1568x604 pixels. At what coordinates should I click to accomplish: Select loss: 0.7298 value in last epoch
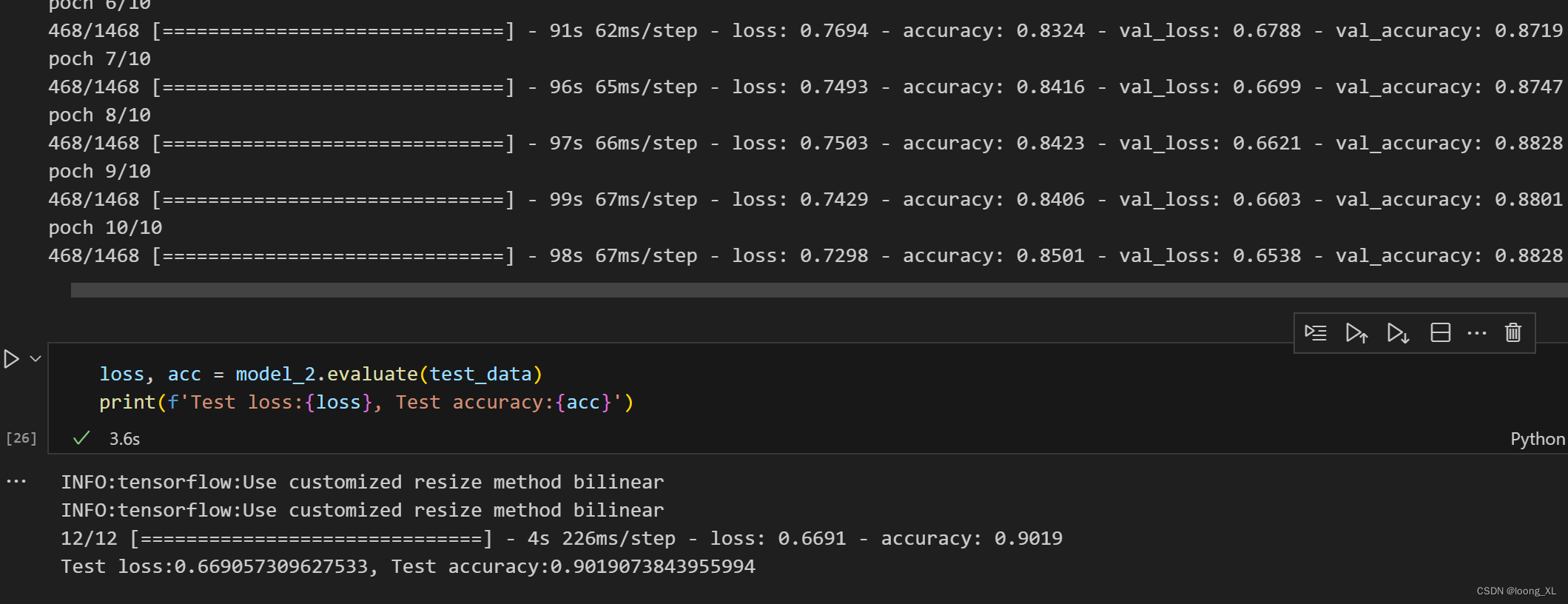pyautogui.click(x=800, y=255)
